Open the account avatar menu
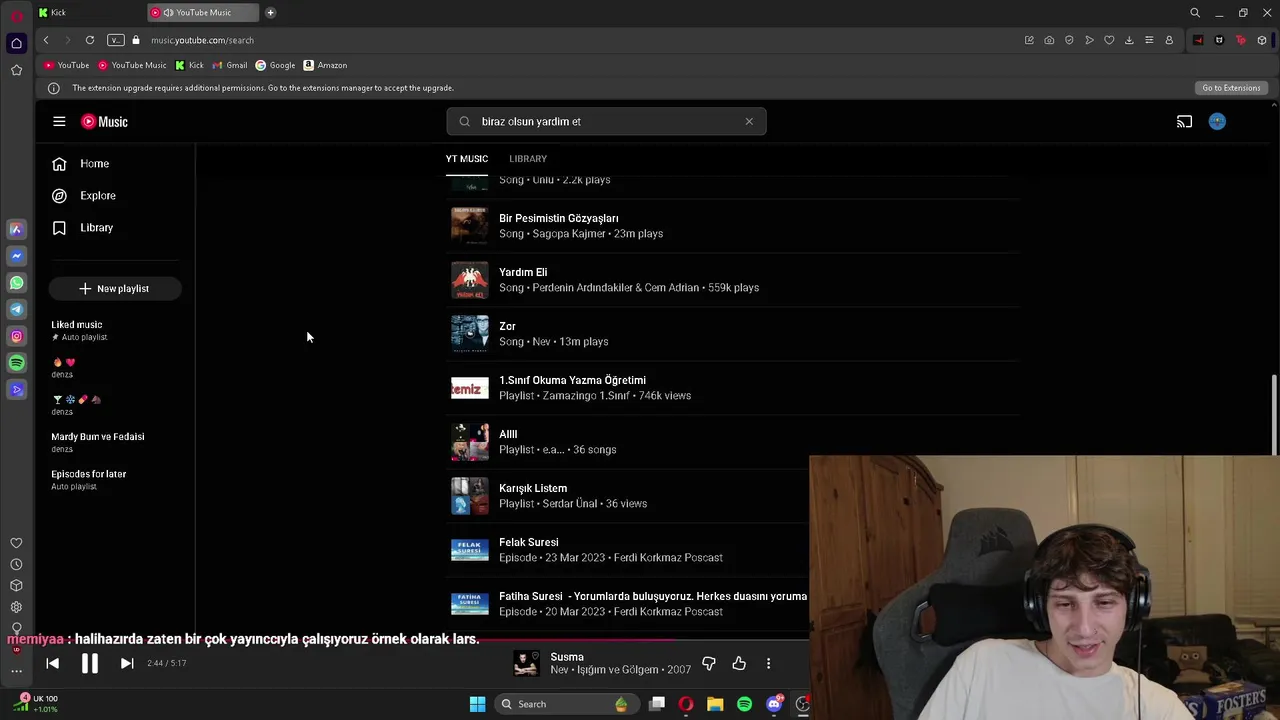This screenshot has width=1280, height=720. click(1217, 121)
